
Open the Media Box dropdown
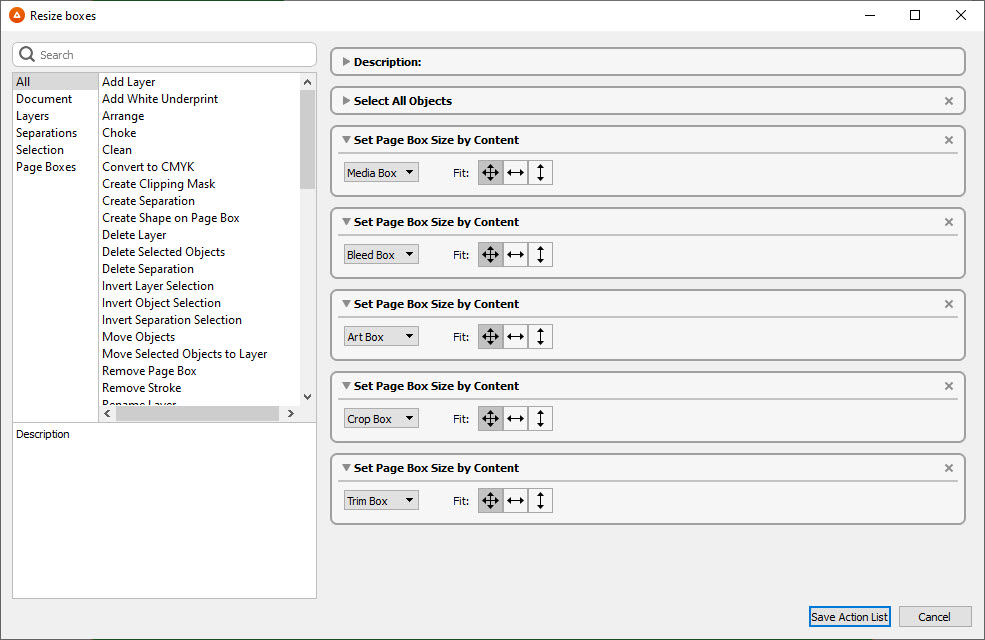click(x=381, y=173)
